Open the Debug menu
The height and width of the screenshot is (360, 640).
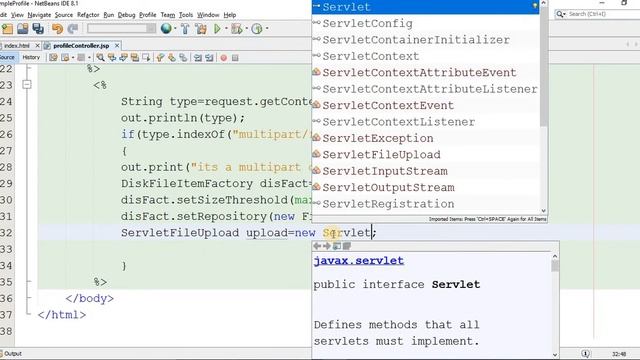point(126,15)
